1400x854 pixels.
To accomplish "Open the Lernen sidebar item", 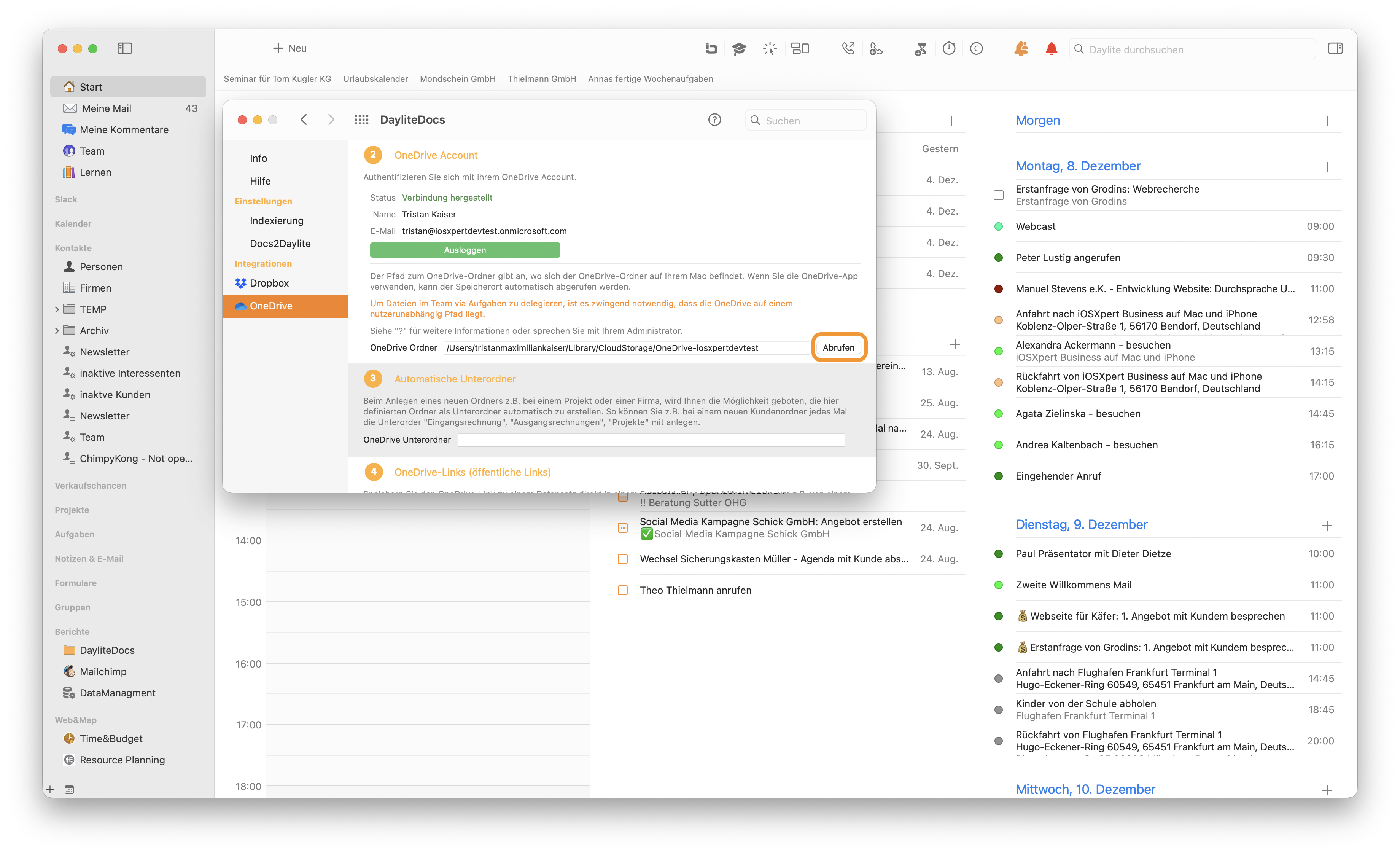I will coord(128,172).
